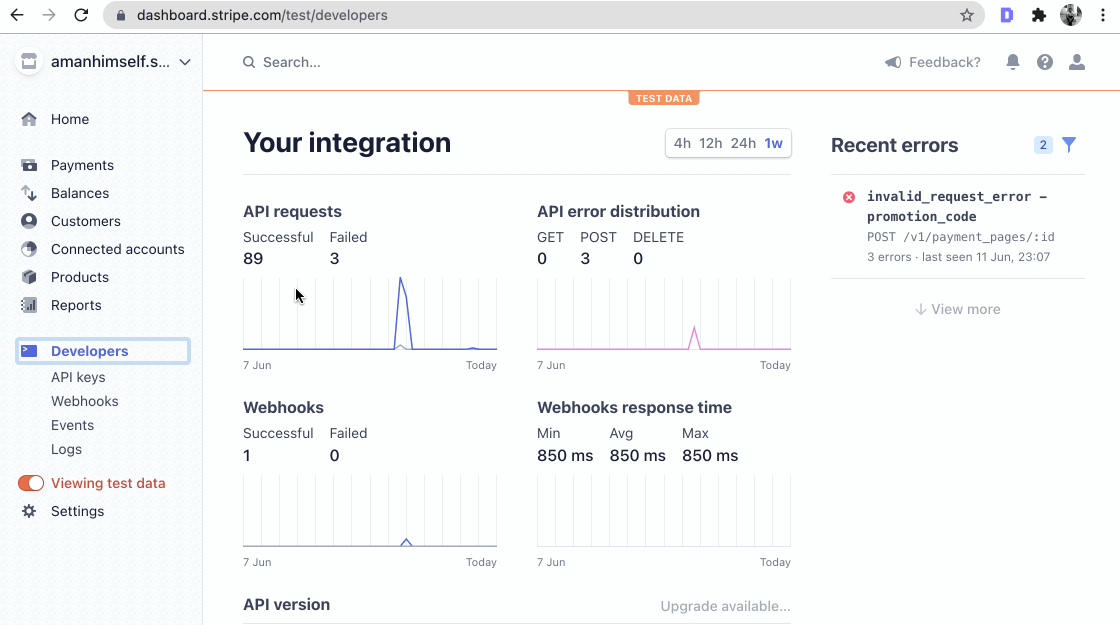
Task: Click the Connected accounts globe icon
Action: coord(29,249)
